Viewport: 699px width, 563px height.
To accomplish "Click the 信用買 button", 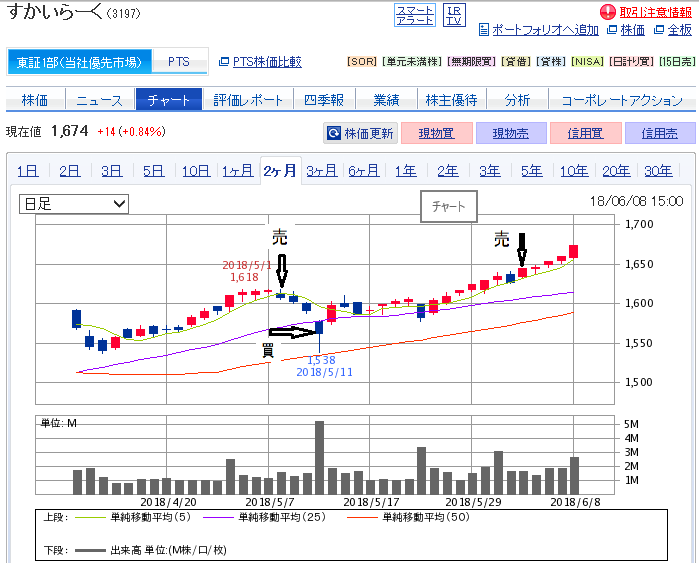I will click(x=585, y=133).
